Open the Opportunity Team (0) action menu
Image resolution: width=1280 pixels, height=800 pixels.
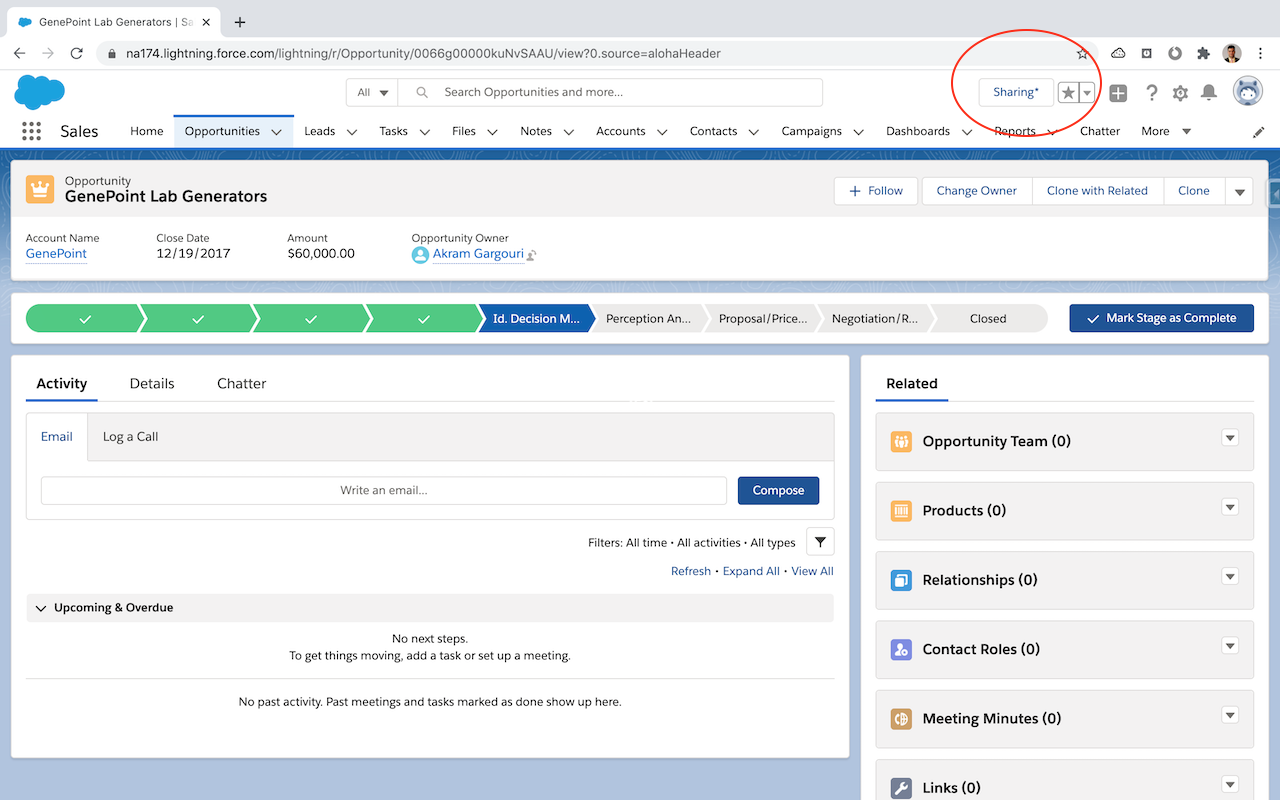(x=1230, y=438)
